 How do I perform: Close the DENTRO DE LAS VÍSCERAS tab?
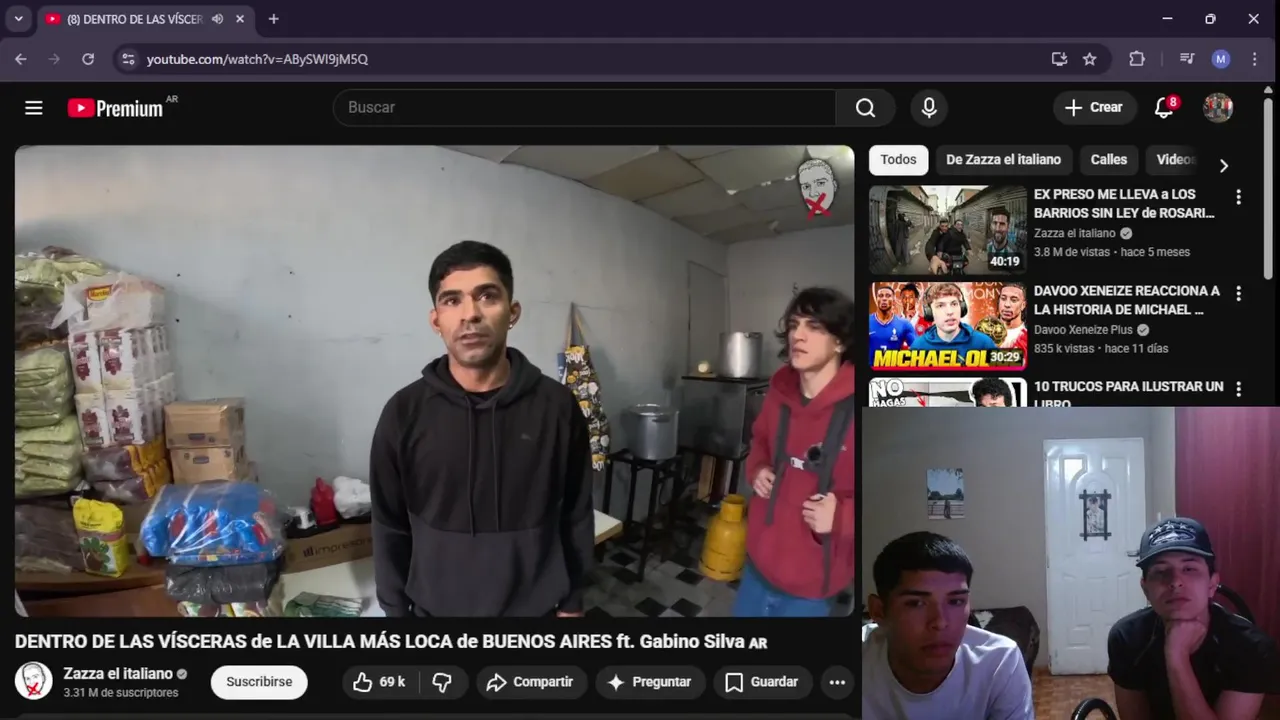coord(240,19)
